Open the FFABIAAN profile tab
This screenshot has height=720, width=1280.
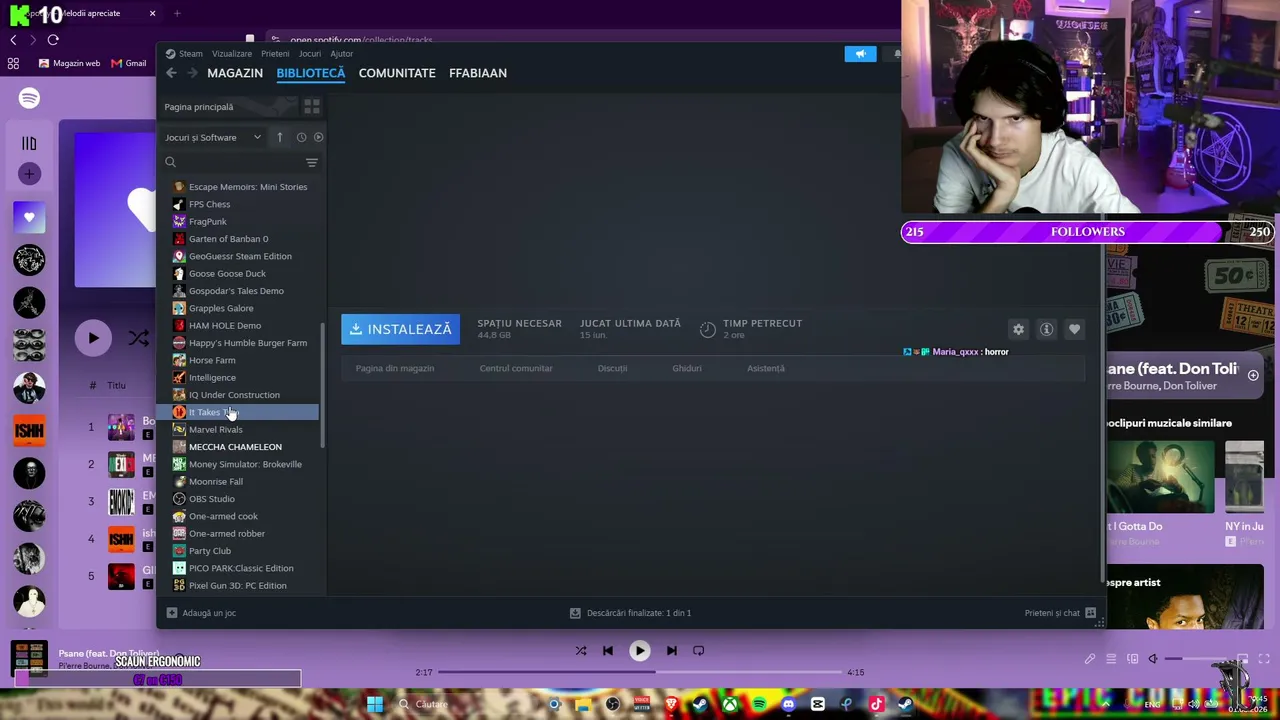click(x=478, y=73)
